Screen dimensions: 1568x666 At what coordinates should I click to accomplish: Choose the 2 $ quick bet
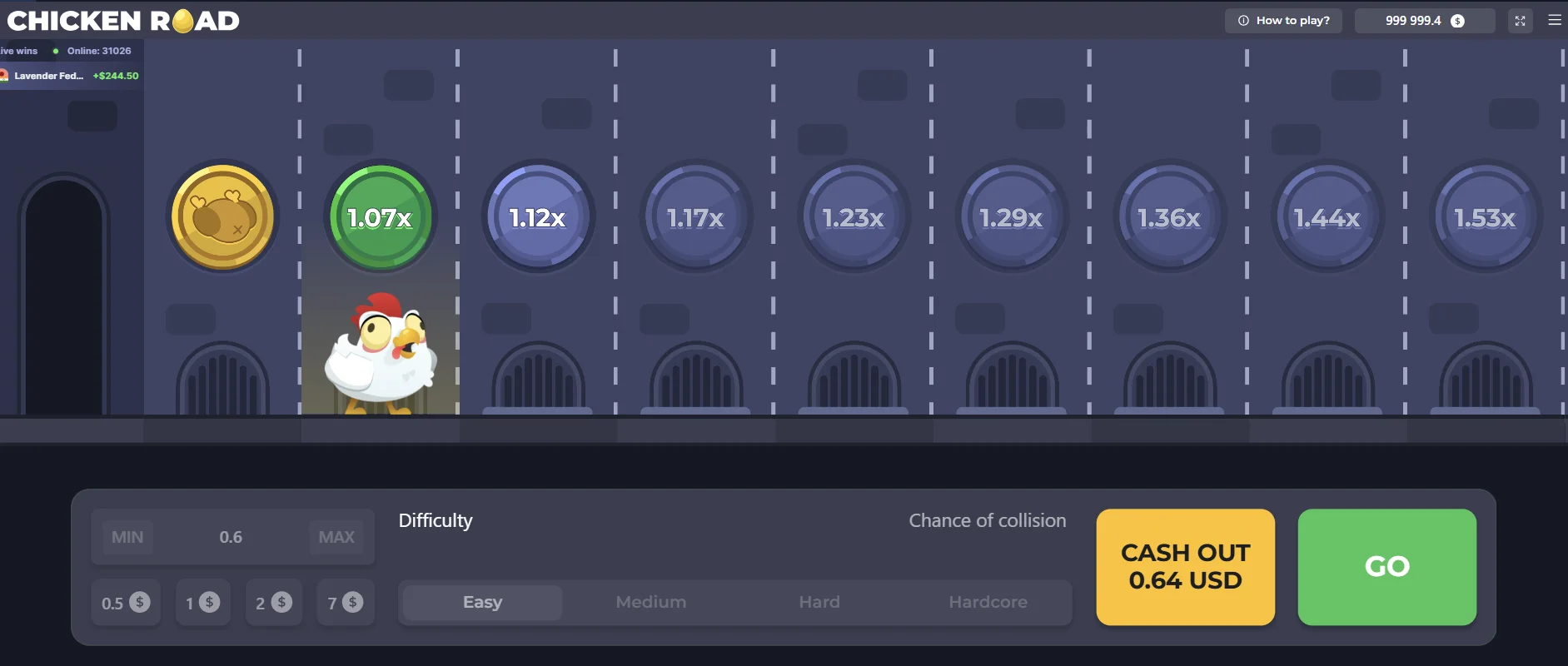point(274,602)
